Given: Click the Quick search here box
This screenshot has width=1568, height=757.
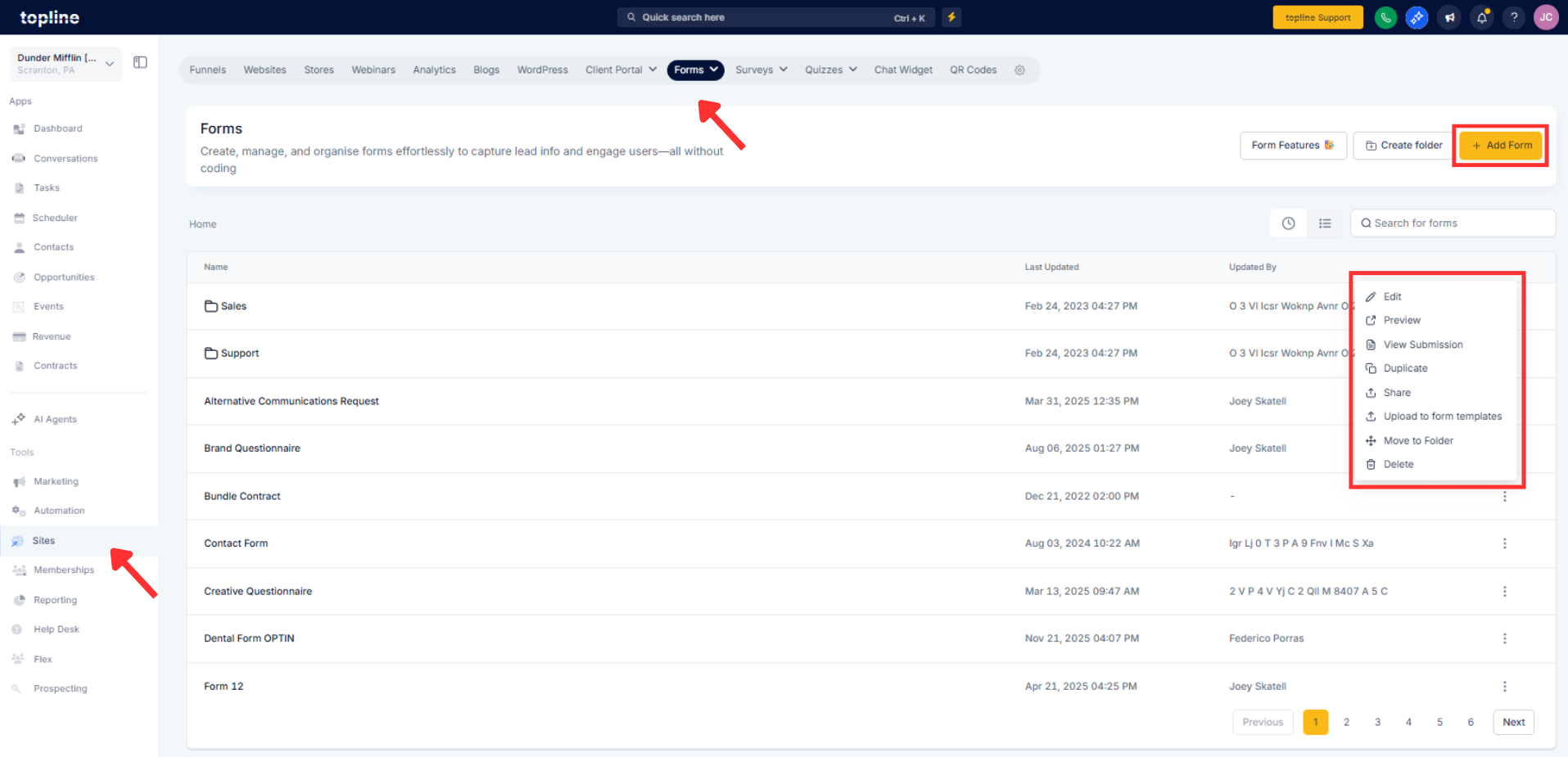Looking at the screenshot, I should [x=775, y=17].
